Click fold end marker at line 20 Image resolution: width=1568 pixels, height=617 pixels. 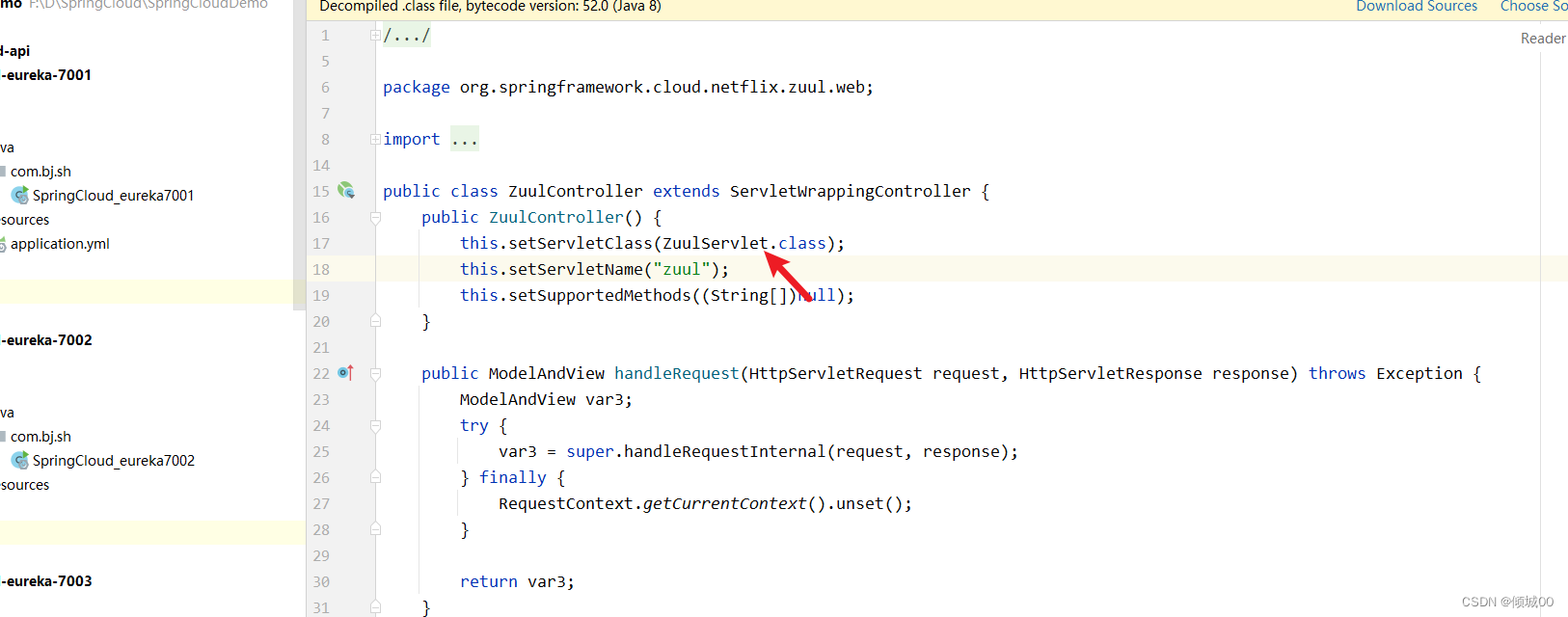[375, 322]
